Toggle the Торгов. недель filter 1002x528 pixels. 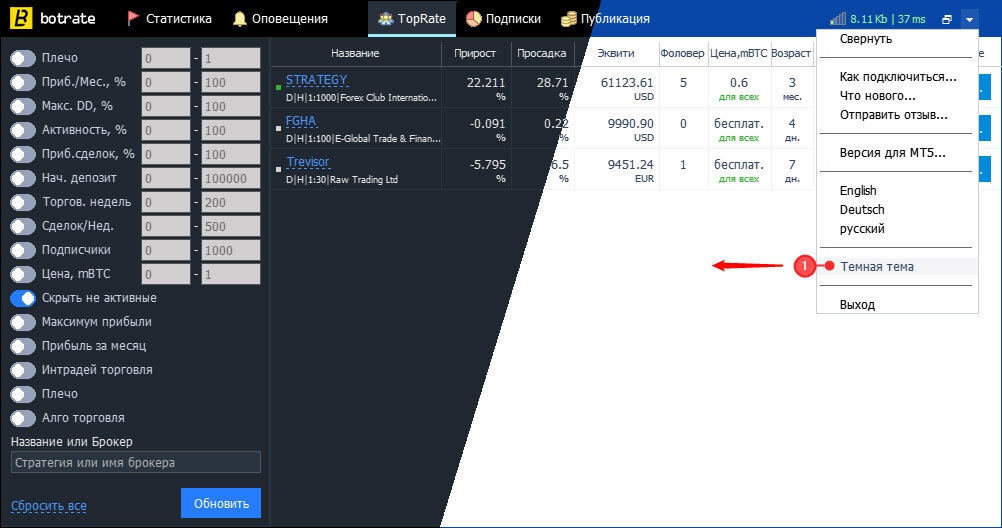pos(23,203)
